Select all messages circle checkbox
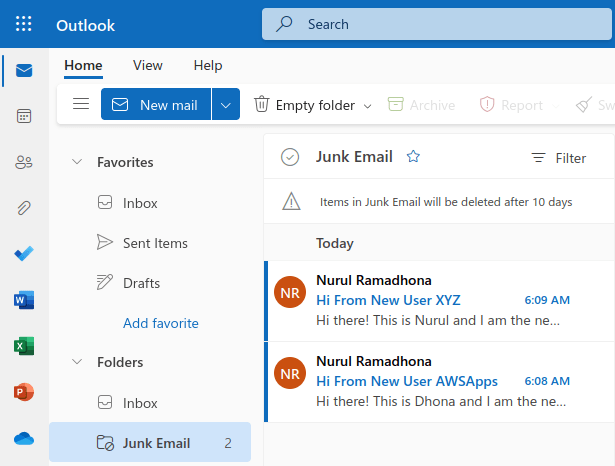Image resolution: width=615 pixels, height=466 pixels. [290, 157]
